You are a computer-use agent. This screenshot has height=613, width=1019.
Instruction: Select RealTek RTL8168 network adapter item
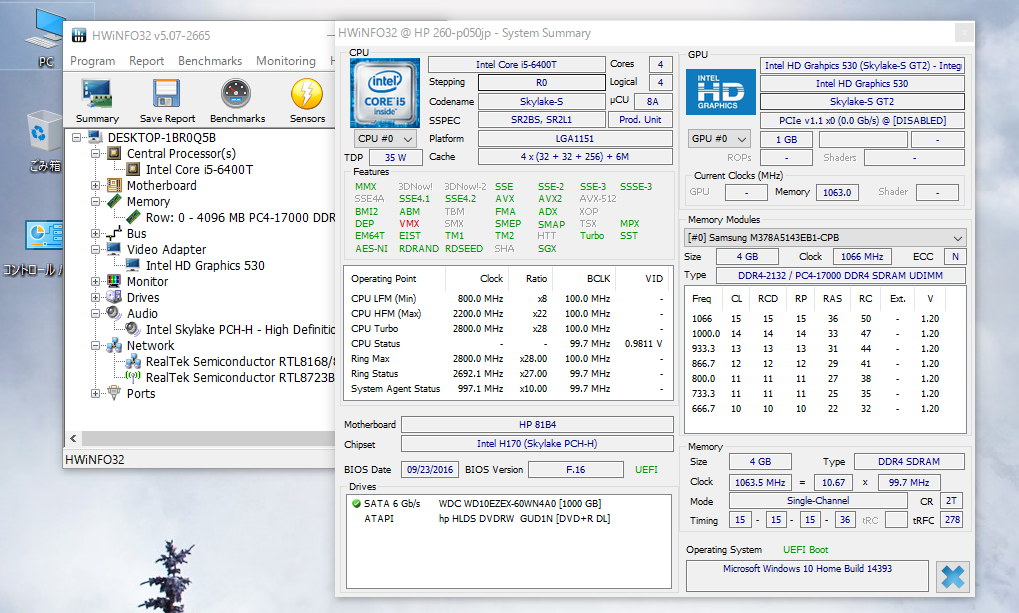[x=240, y=361]
